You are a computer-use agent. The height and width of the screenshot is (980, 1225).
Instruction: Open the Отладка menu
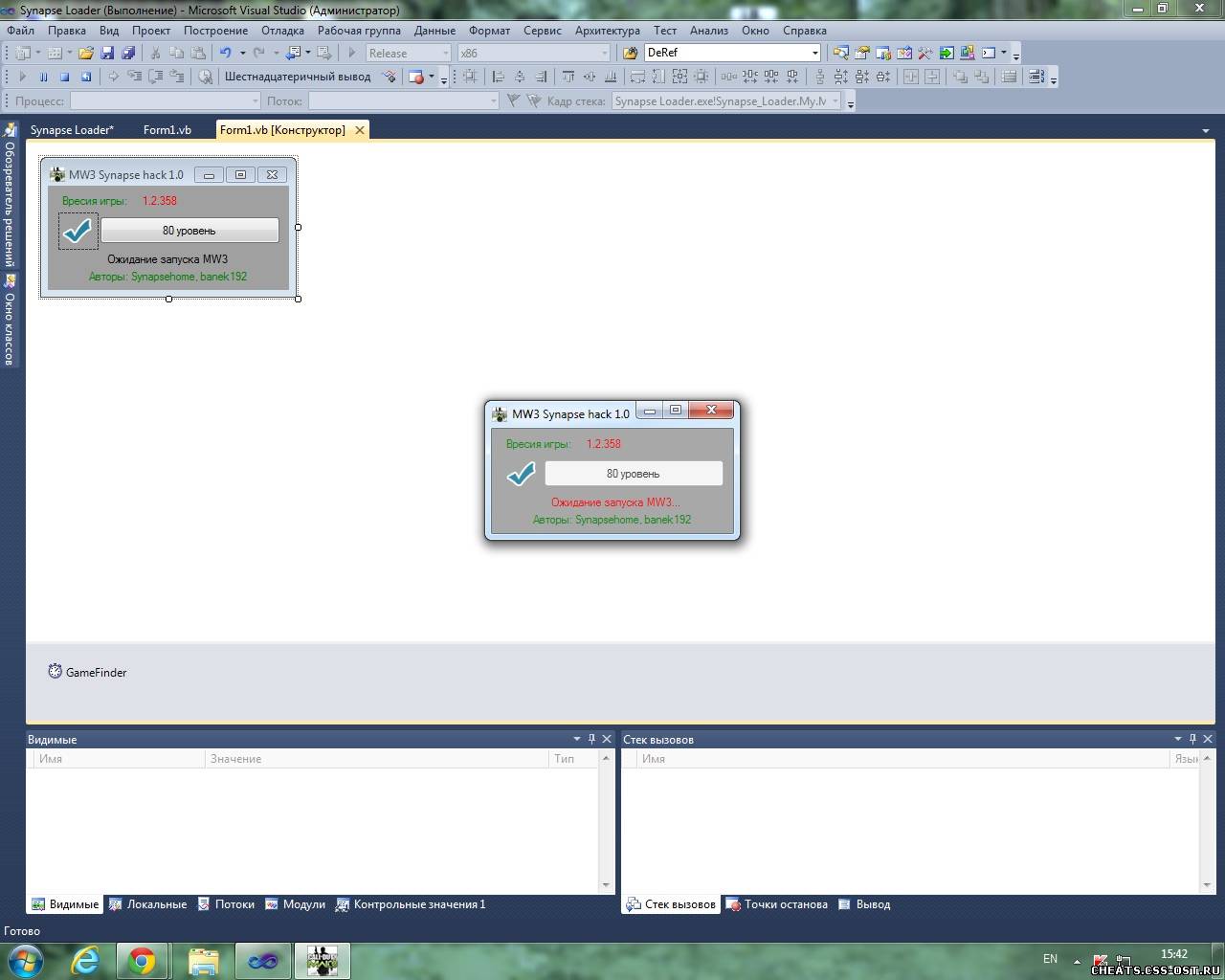(x=282, y=31)
